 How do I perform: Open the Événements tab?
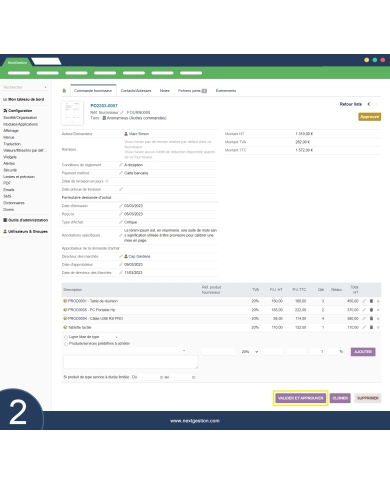pos(226,91)
